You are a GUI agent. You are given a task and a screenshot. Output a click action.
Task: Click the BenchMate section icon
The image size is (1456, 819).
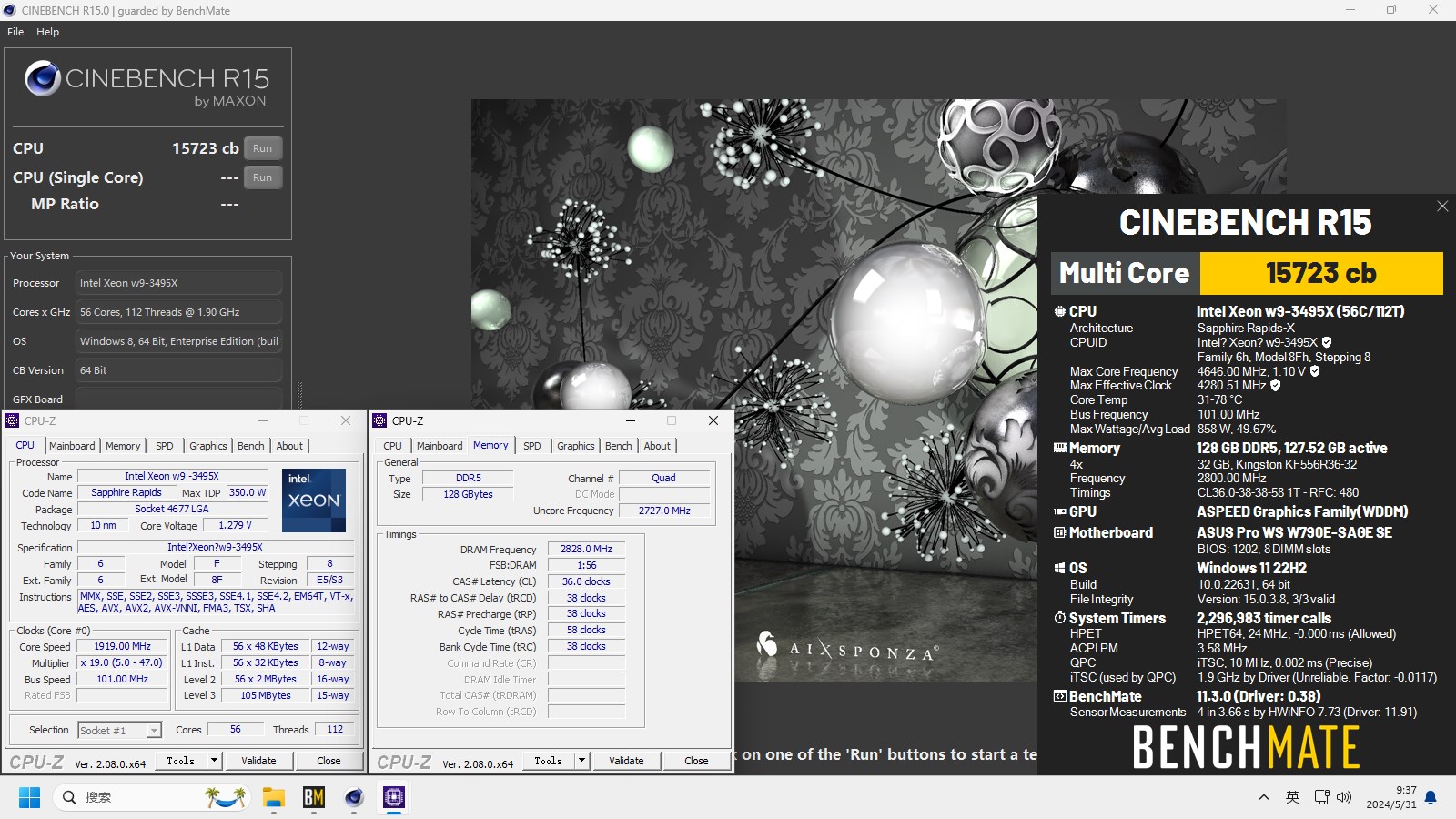1060,696
